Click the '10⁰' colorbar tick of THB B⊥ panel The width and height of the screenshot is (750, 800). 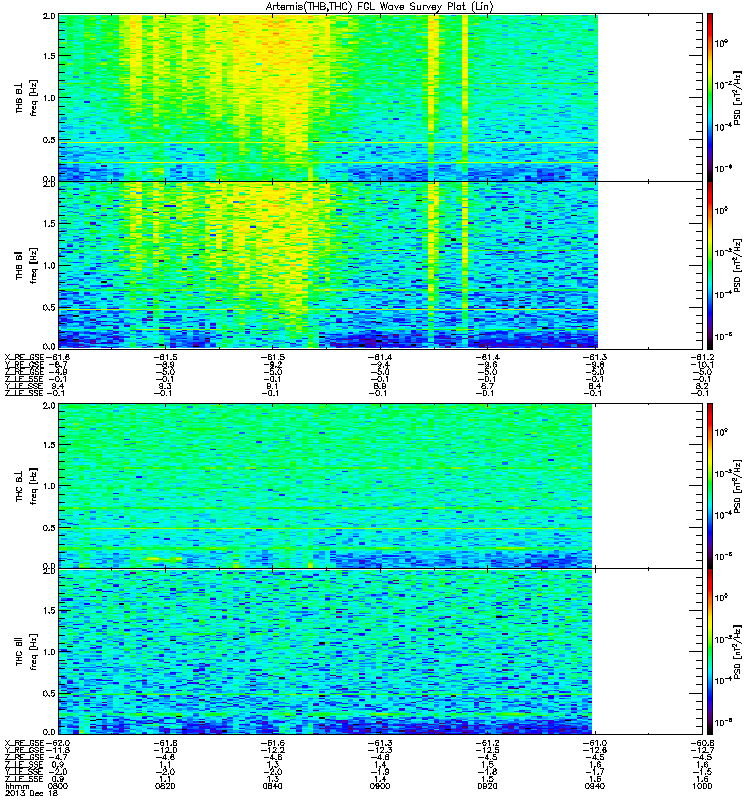(x=721, y=43)
